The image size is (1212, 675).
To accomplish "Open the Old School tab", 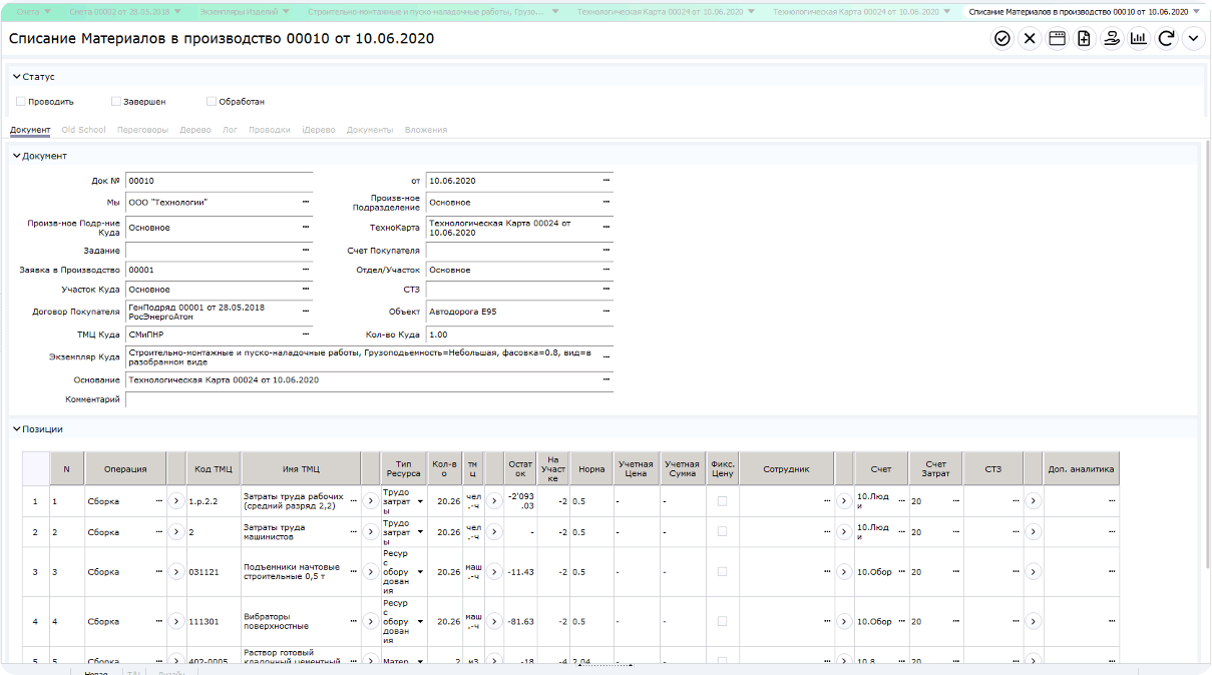I will click(83, 130).
